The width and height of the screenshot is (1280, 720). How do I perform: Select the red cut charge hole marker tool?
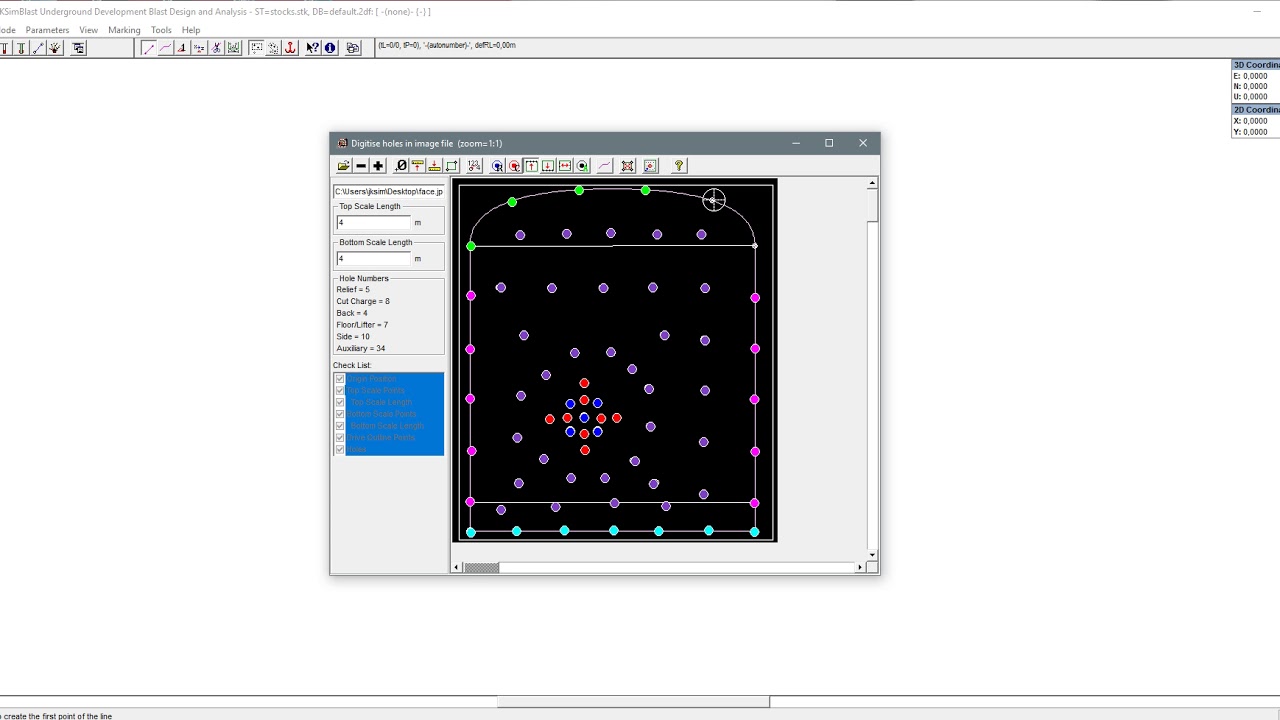[x=514, y=166]
